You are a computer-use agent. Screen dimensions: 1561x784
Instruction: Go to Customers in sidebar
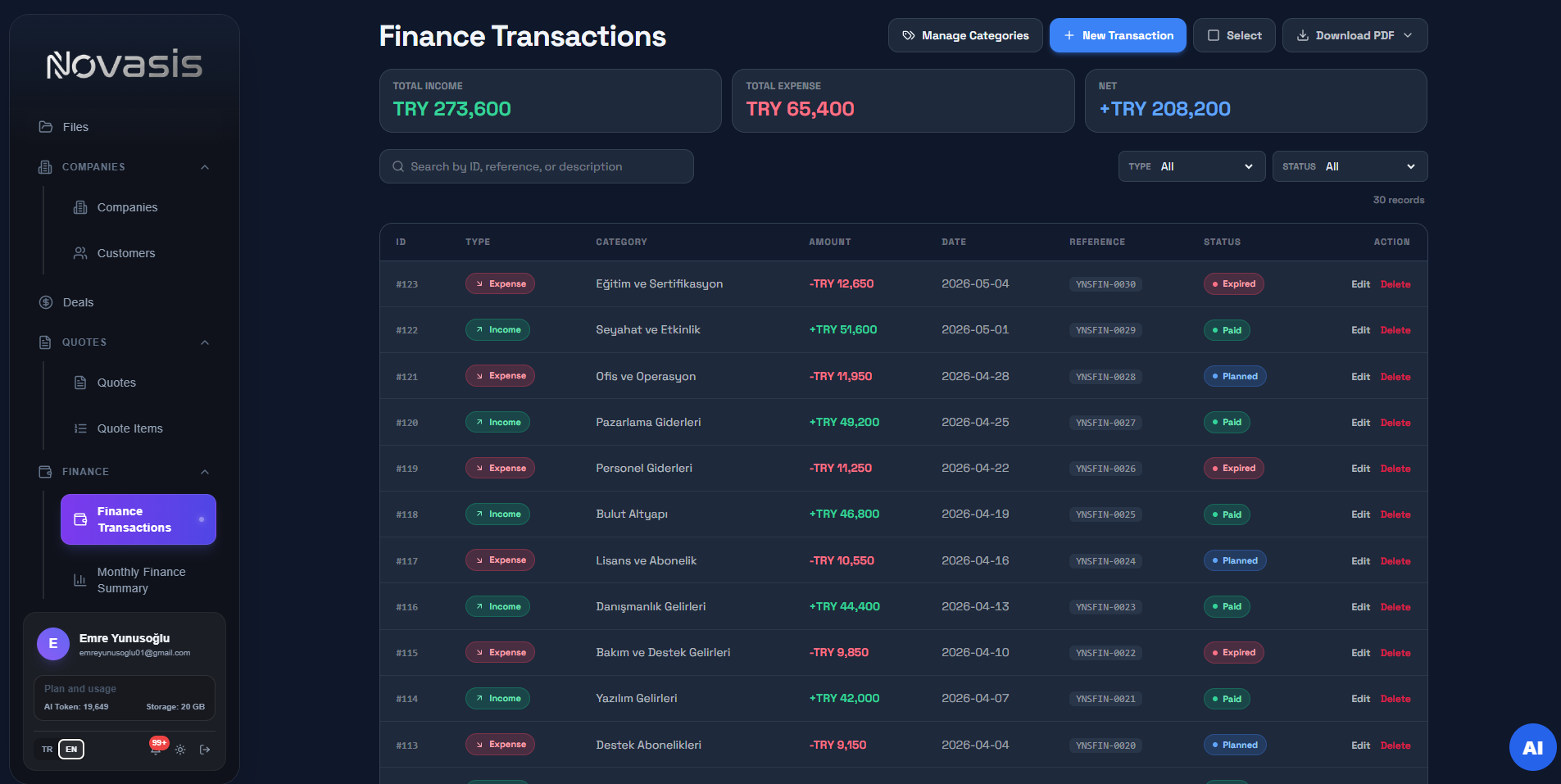click(126, 253)
